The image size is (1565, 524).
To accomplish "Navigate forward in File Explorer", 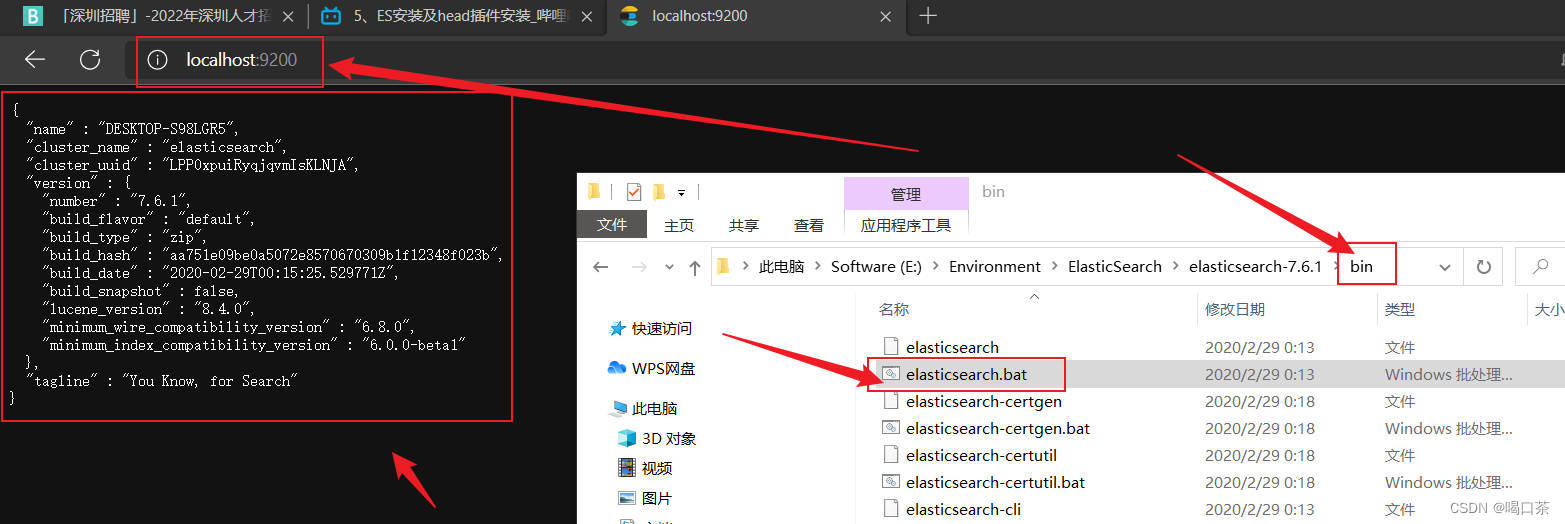I will [638, 267].
